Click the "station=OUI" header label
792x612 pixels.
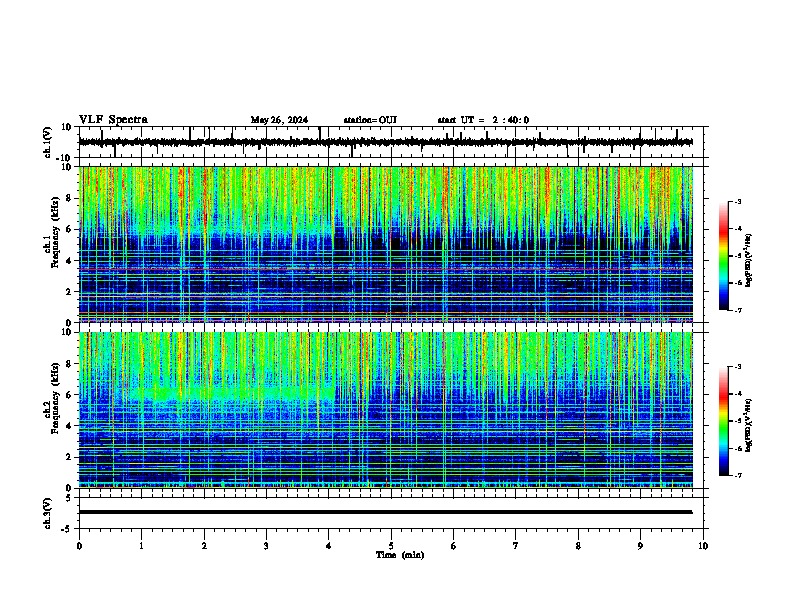click(x=370, y=120)
